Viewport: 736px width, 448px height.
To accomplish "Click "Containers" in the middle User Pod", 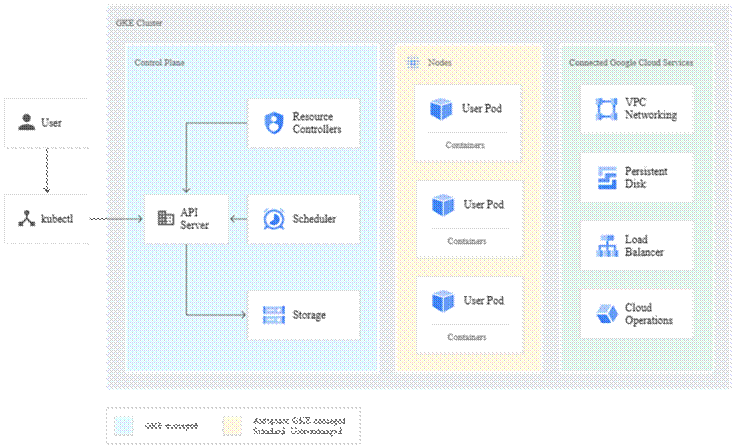I will click(x=467, y=241).
